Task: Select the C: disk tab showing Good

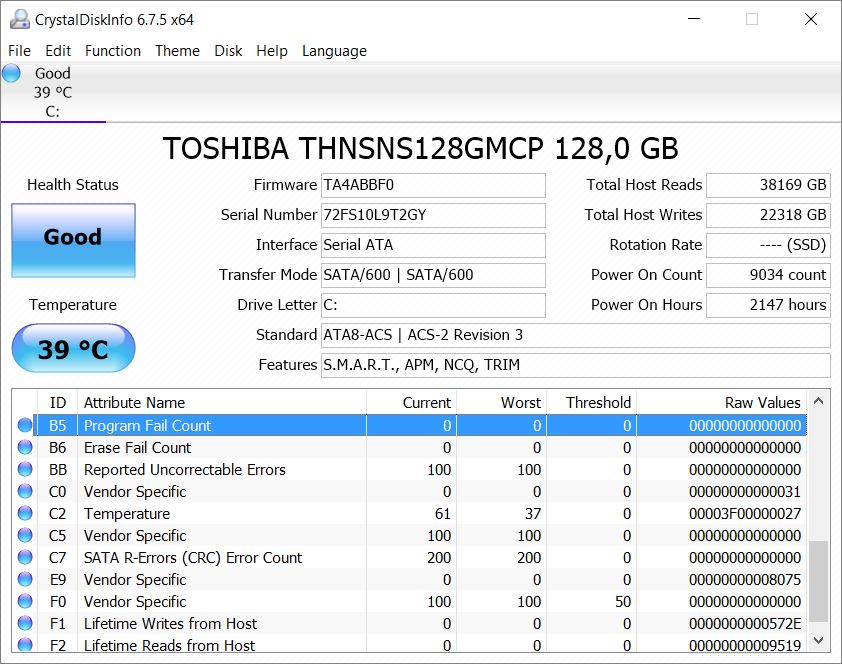Action: point(53,92)
